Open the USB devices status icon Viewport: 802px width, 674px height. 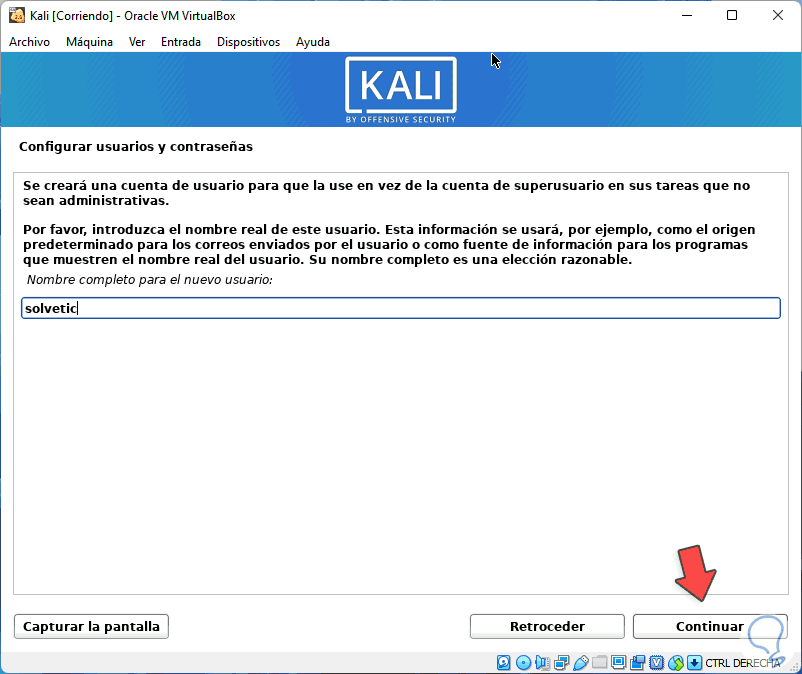(581, 663)
